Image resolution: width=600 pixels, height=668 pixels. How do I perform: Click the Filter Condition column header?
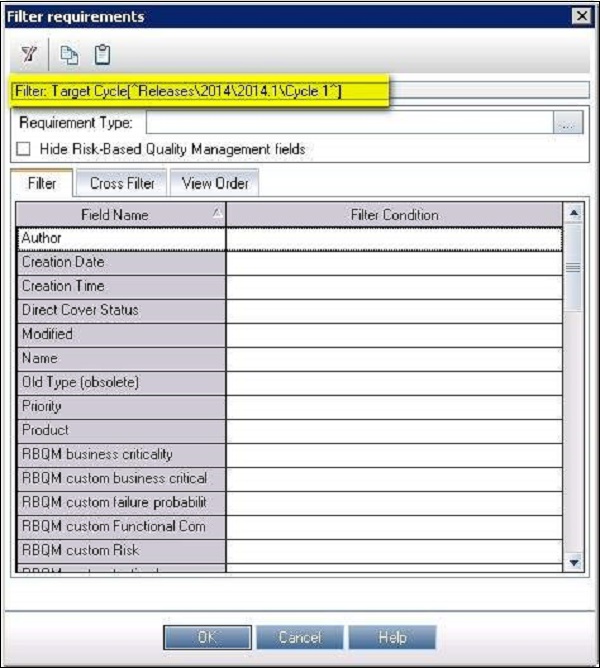(394, 214)
